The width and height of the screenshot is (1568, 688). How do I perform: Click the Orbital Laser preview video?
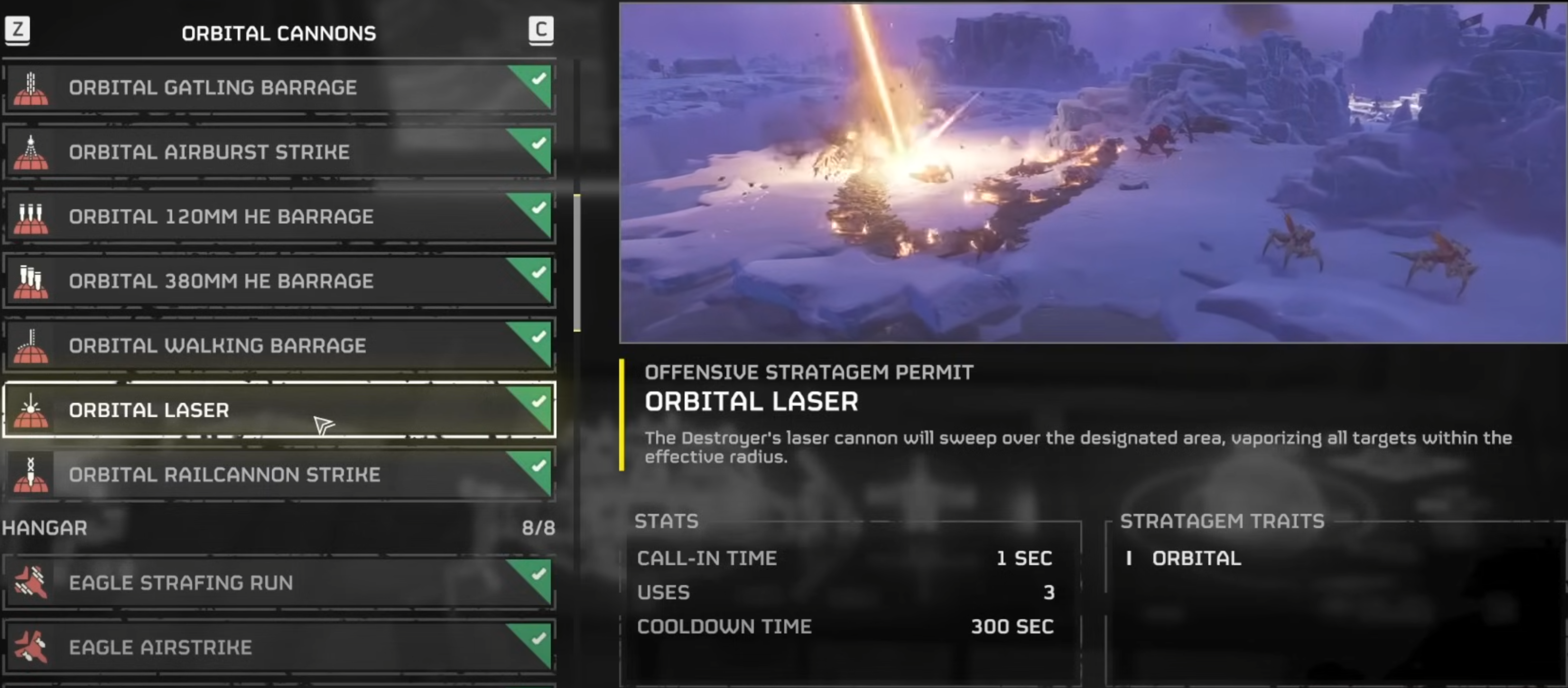(x=1093, y=173)
